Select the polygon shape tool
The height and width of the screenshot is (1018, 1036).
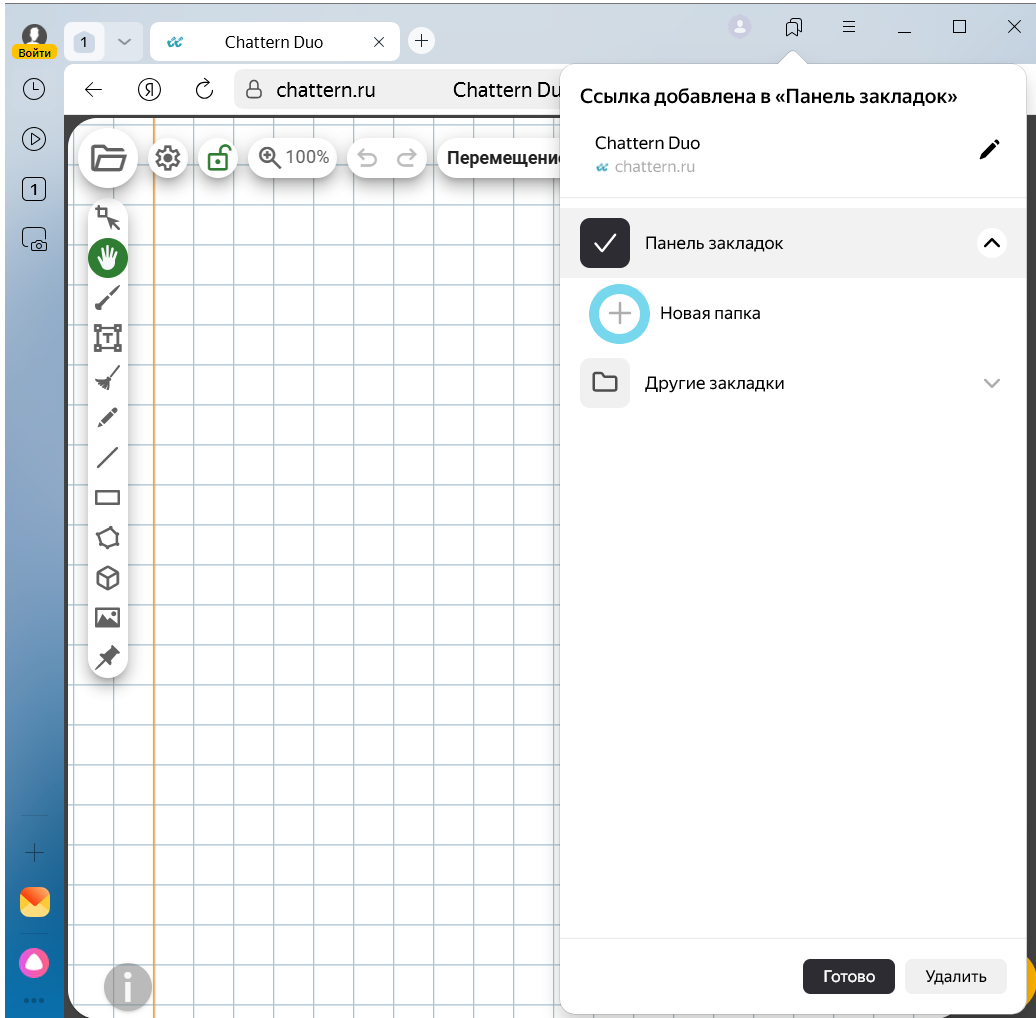pos(108,538)
